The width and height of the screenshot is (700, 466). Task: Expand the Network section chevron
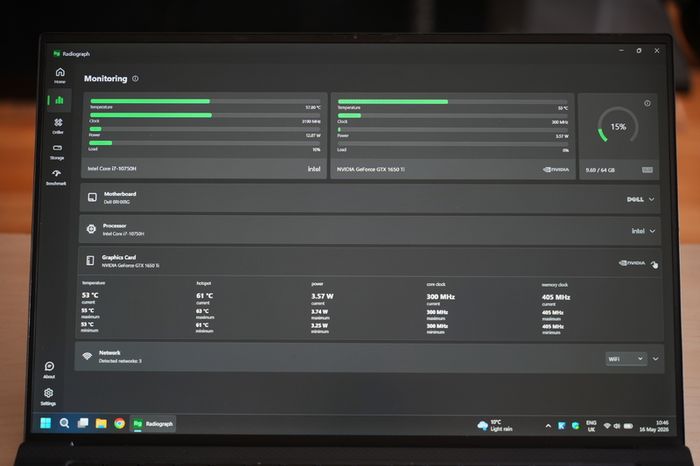(x=655, y=359)
